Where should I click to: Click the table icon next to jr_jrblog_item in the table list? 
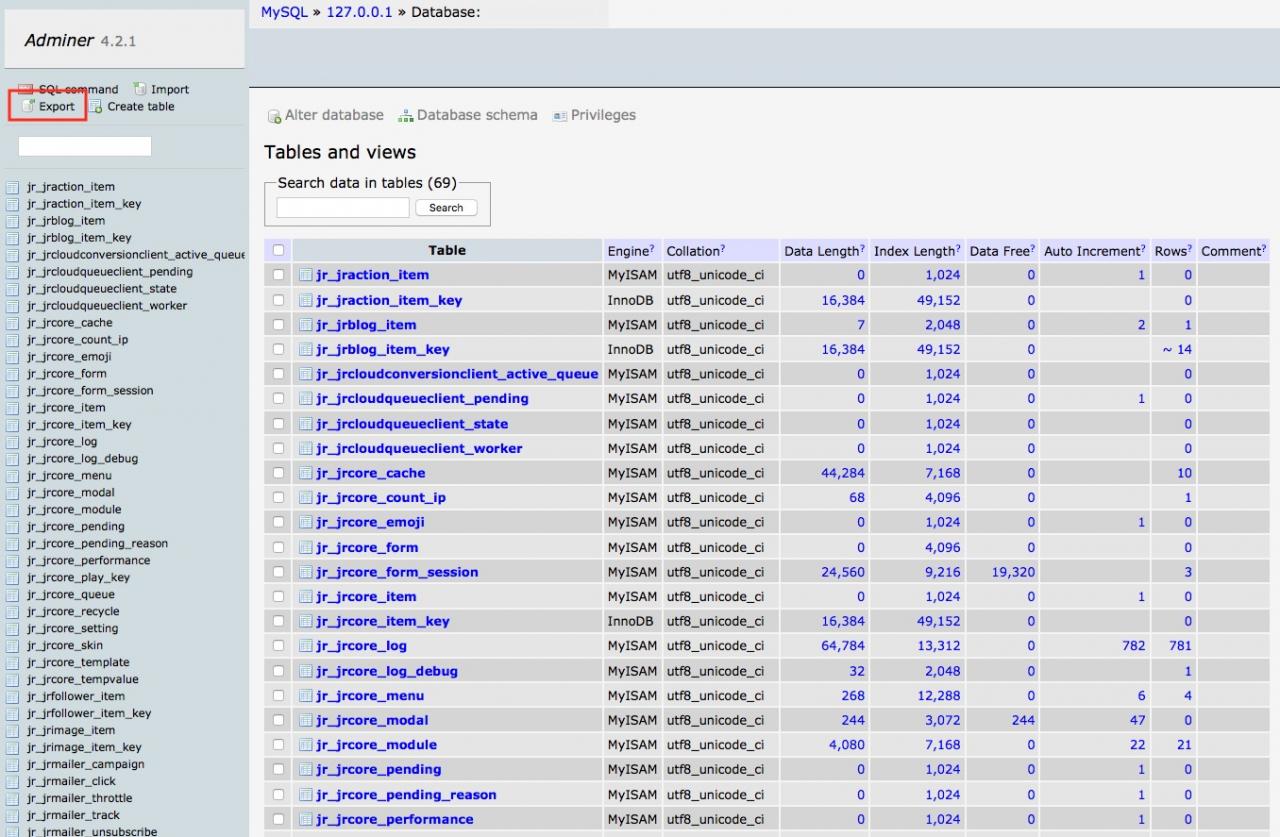tap(306, 325)
